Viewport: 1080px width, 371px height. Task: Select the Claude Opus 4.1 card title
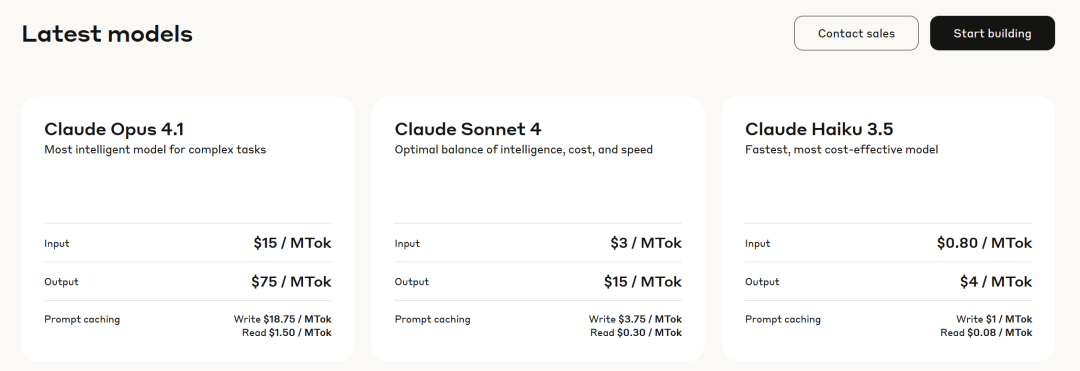[x=114, y=129]
